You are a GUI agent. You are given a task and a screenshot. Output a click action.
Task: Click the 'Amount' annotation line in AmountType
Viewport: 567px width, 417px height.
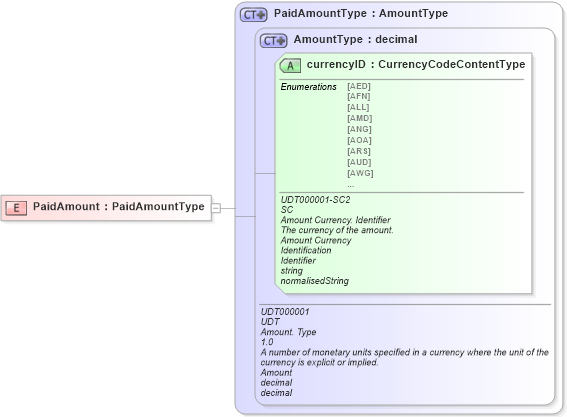tap(276, 373)
